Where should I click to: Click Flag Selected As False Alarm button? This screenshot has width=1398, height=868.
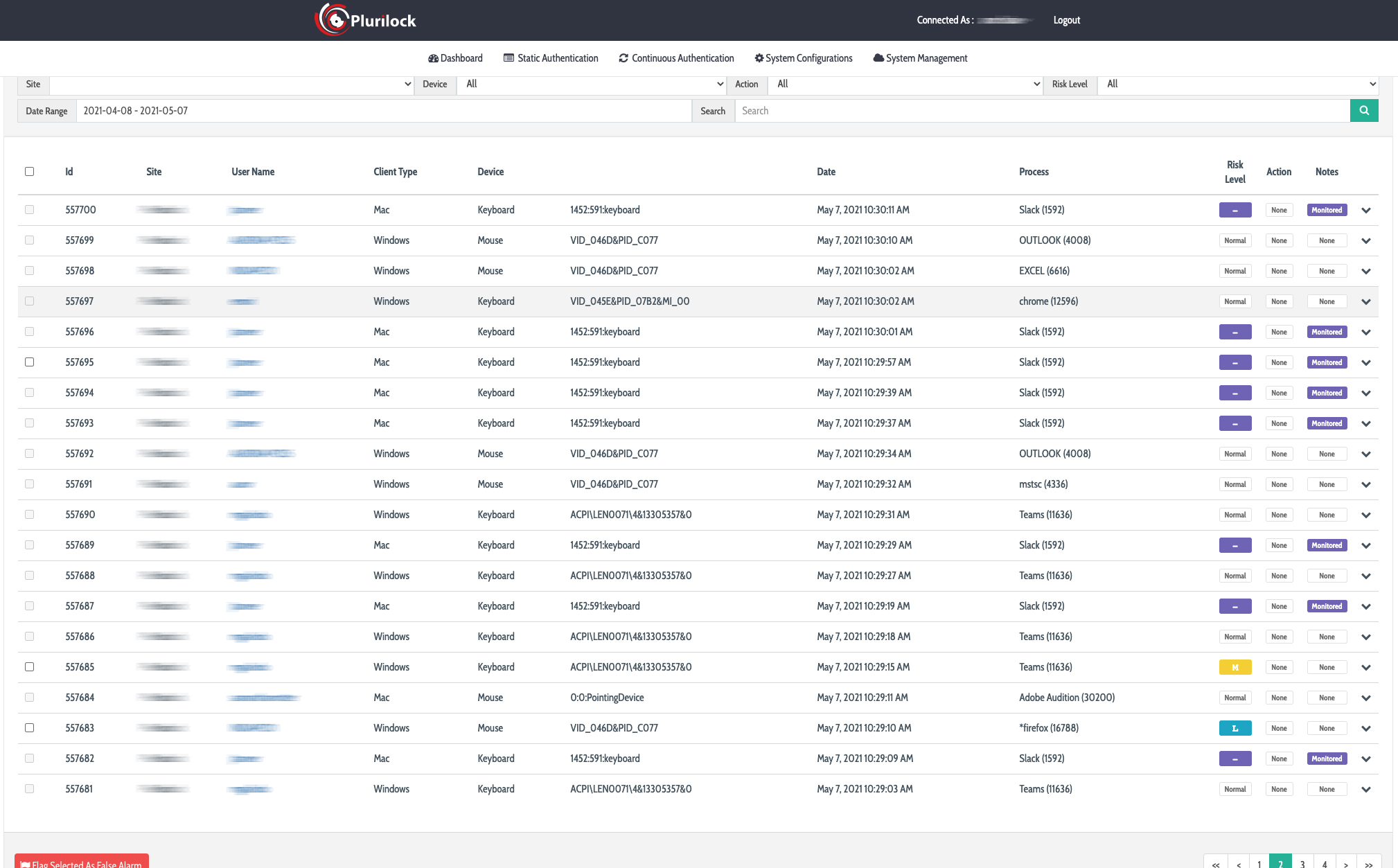coord(82,862)
